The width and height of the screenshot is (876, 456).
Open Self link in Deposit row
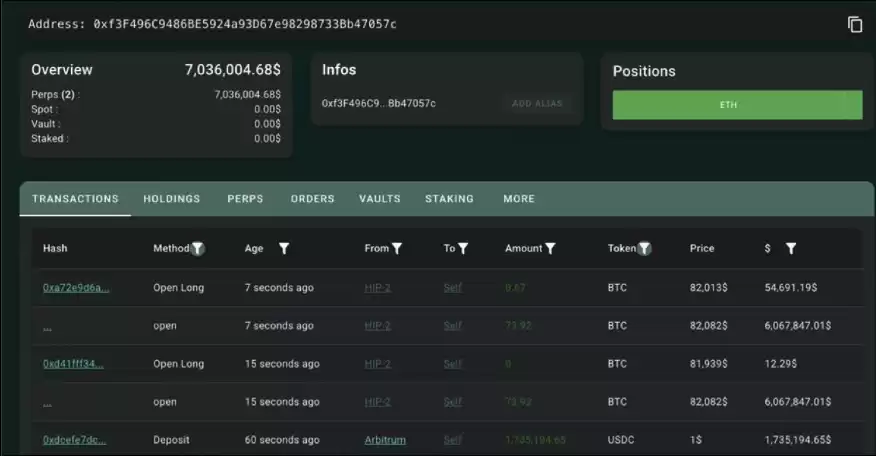tap(453, 440)
